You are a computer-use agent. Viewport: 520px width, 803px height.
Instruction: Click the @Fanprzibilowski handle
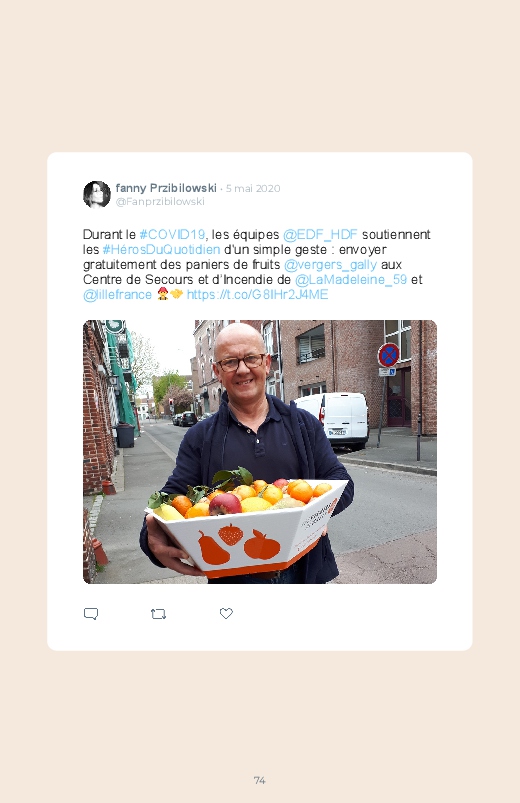(x=160, y=201)
